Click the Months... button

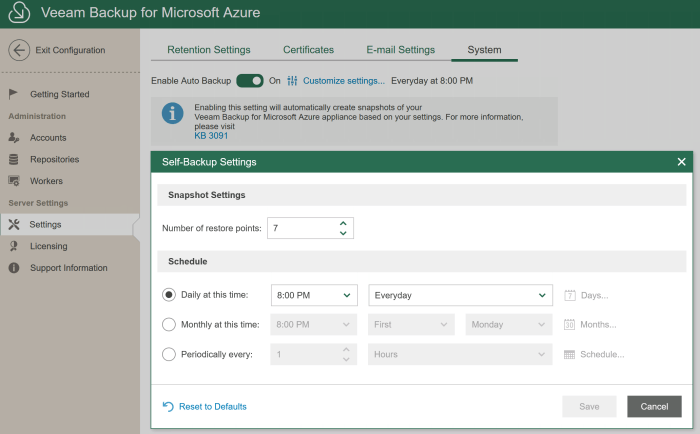click(590, 325)
